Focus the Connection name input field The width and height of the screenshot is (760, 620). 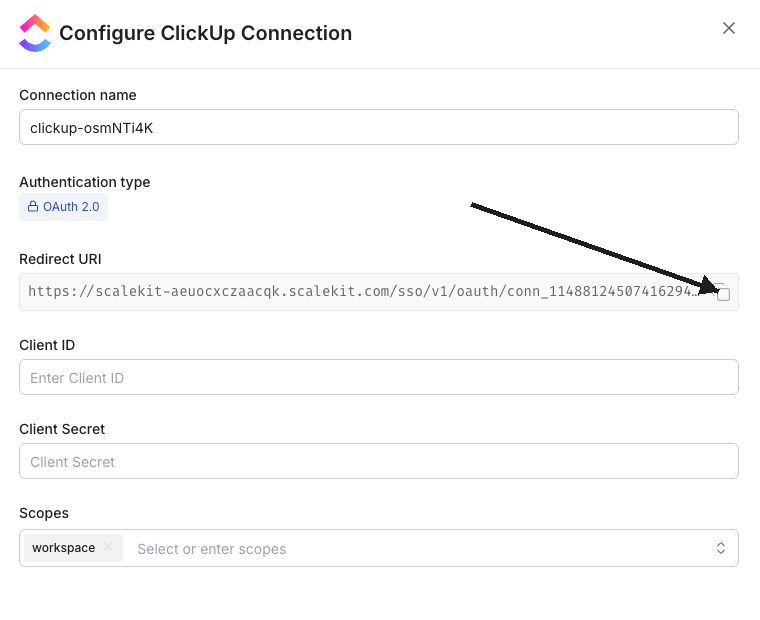pyautogui.click(x=378, y=128)
